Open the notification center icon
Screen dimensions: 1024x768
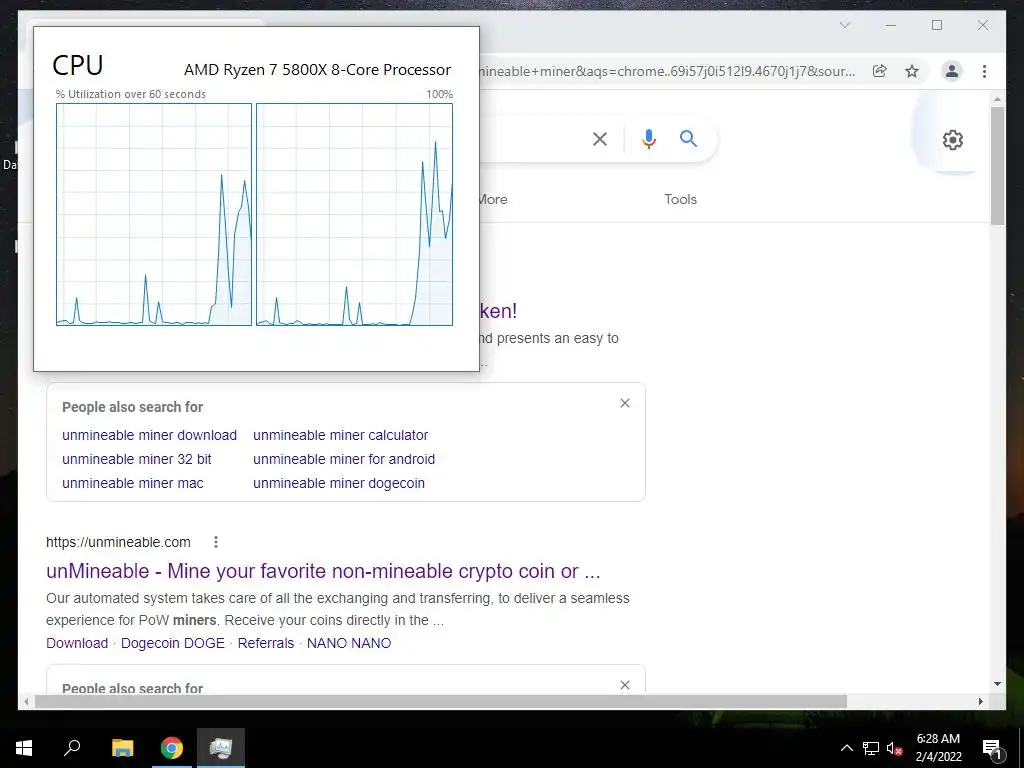[992, 748]
